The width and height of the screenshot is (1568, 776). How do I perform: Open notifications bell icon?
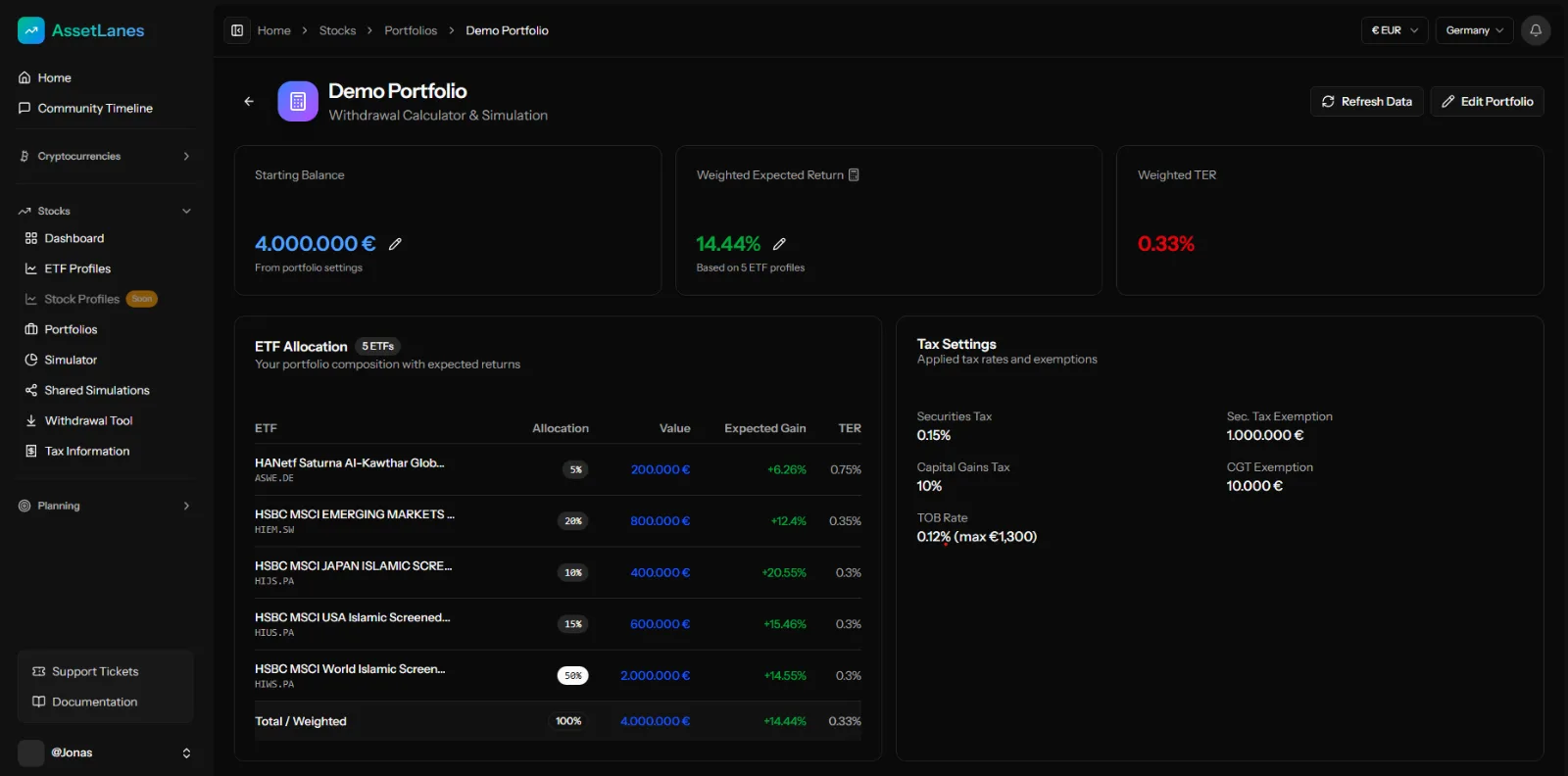coord(1536,30)
